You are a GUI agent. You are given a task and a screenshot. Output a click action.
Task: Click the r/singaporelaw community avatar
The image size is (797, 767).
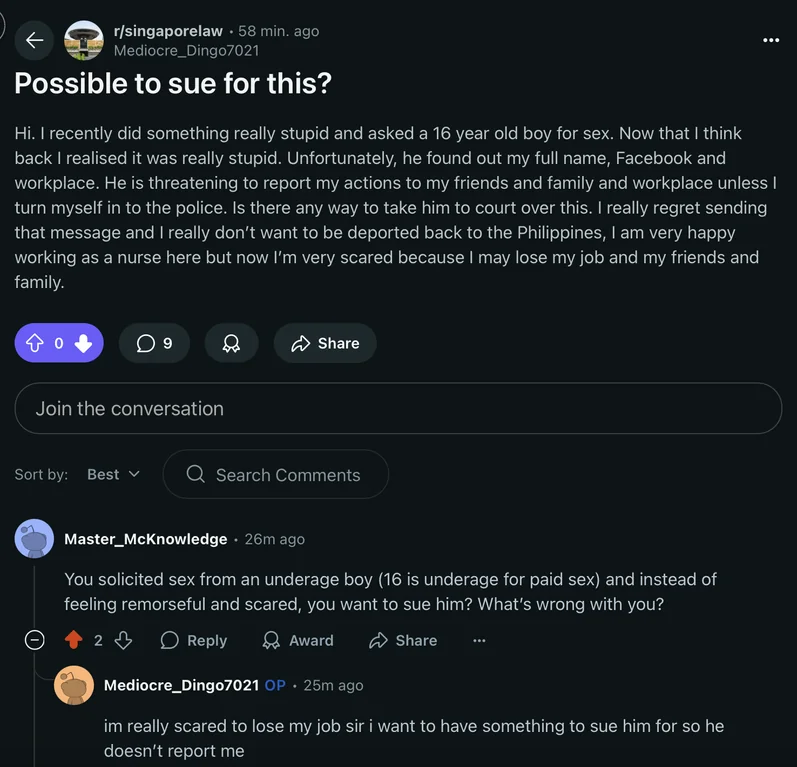click(x=84, y=40)
